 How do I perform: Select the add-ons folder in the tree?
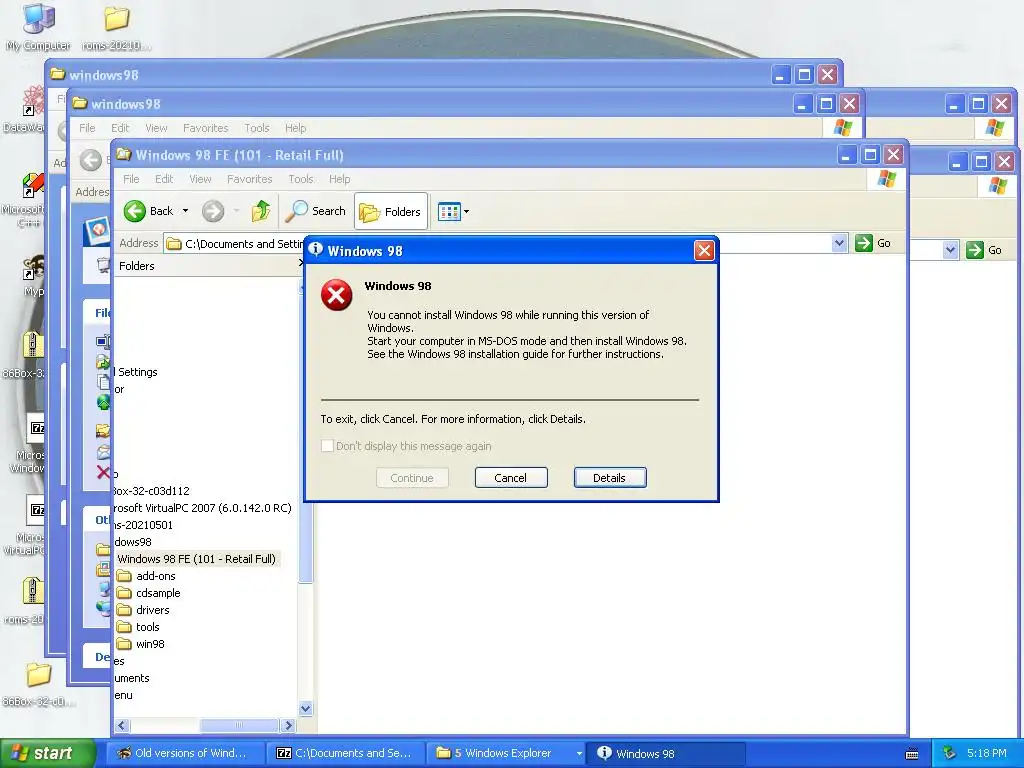coord(146,576)
